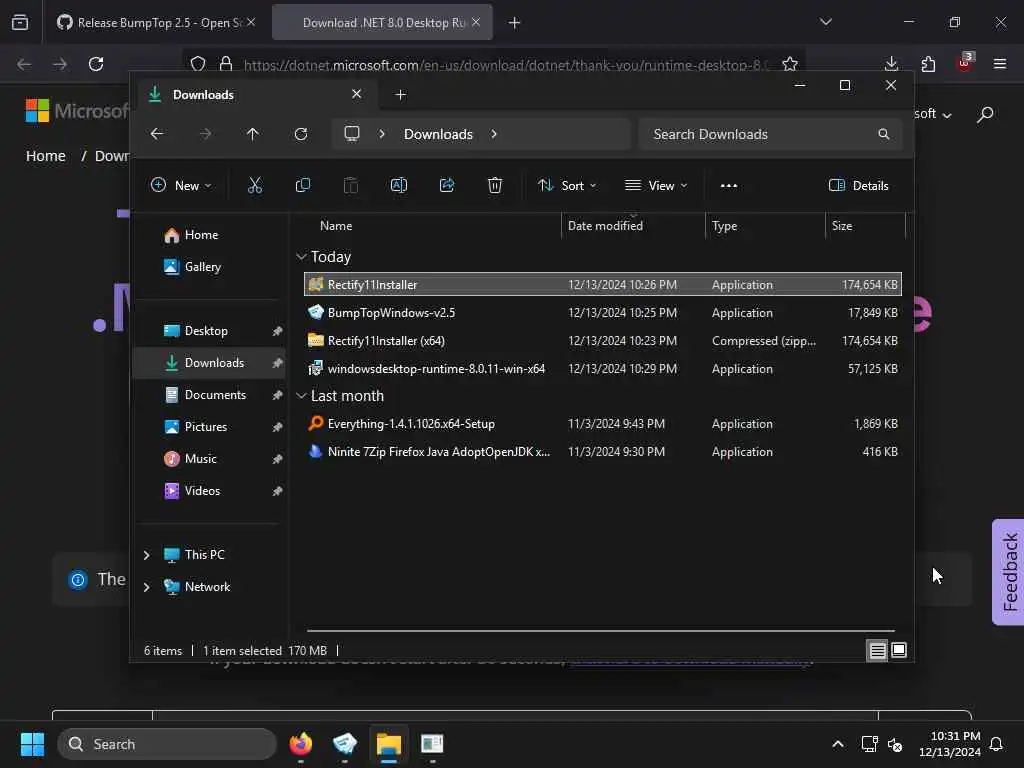Screen dimensions: 1024x768
Task: Open the See more ellipsis menu
Action: click(729, 185)
